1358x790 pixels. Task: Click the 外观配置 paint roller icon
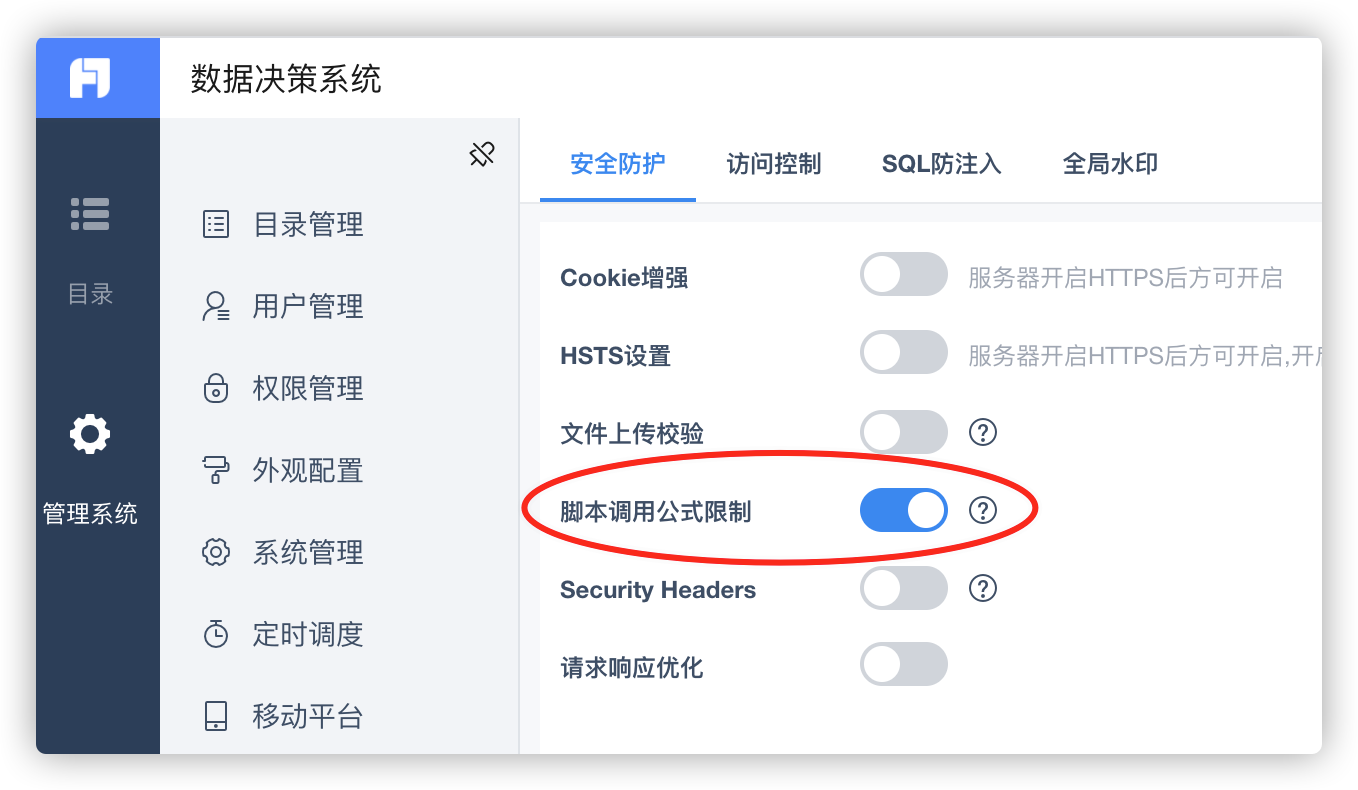click(x=216, y=470)
